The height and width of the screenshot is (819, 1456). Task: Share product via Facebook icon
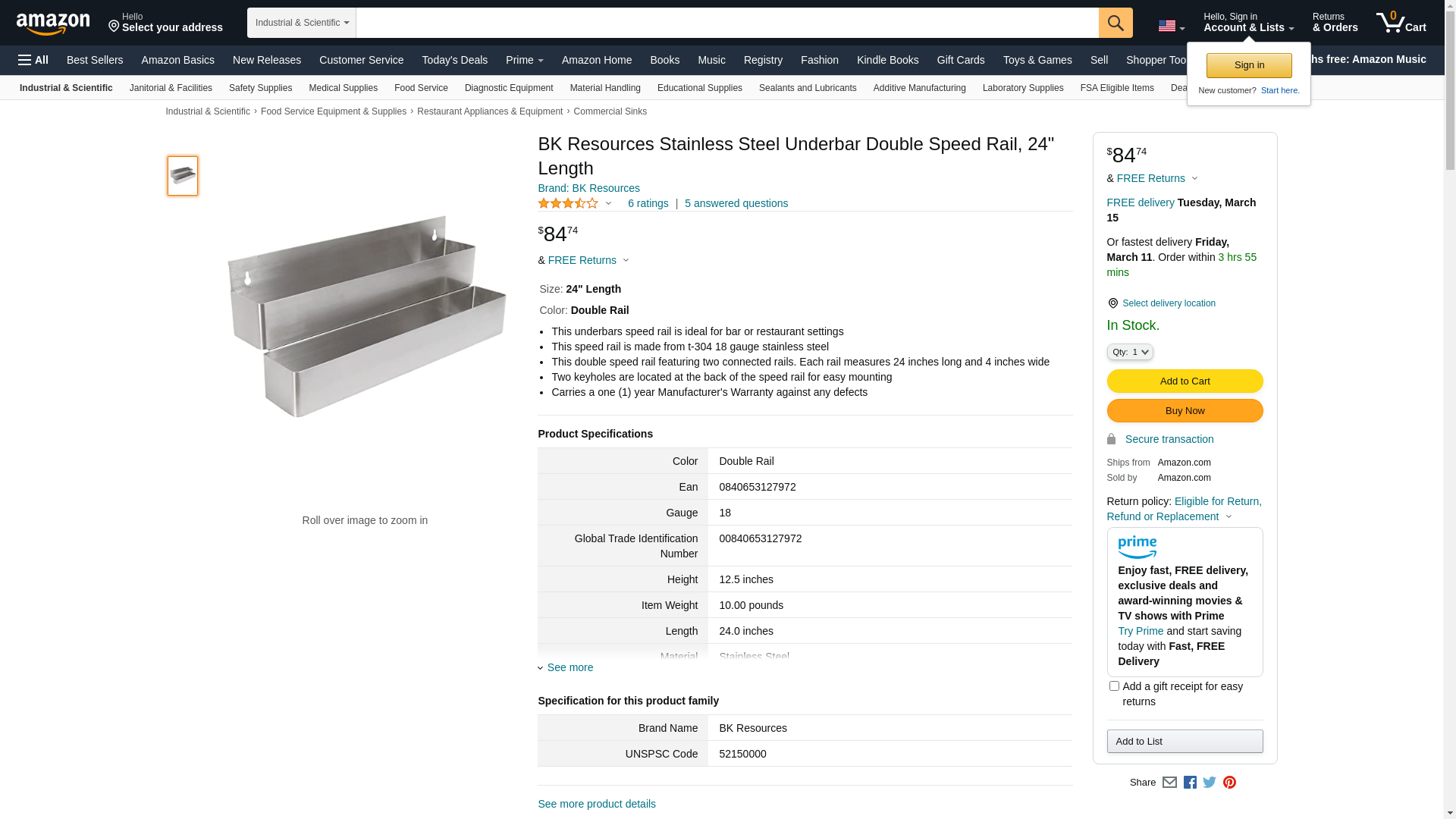coord(1189,783)
